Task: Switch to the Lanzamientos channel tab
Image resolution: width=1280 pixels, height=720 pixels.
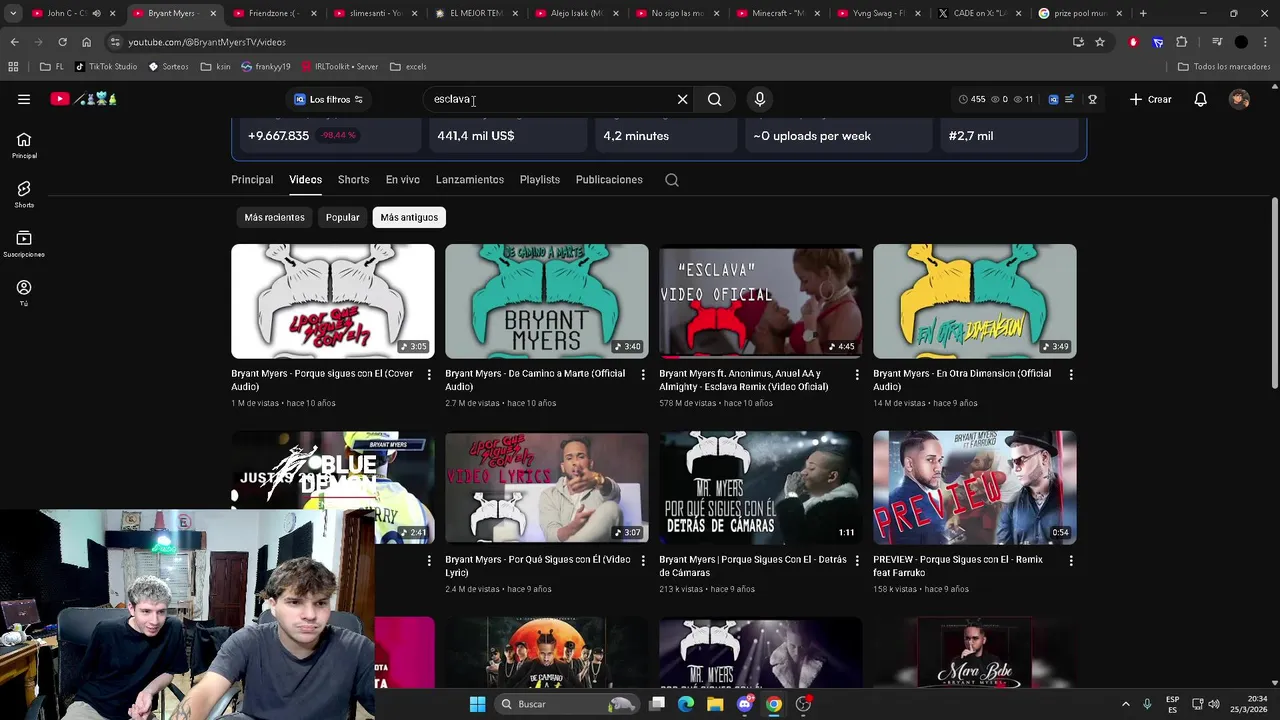Action: (470, 180)
